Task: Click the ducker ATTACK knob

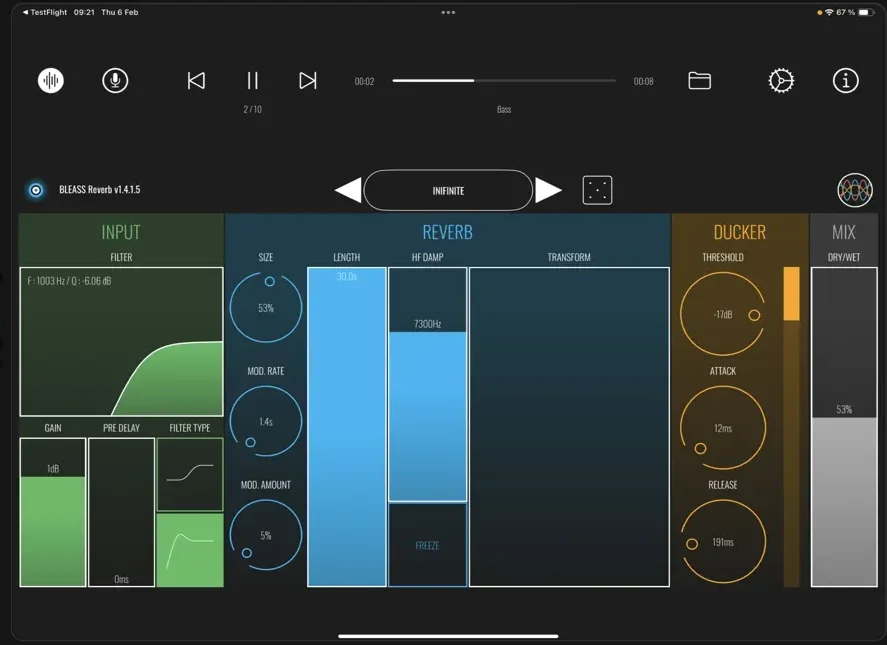Action: (723, 428)
